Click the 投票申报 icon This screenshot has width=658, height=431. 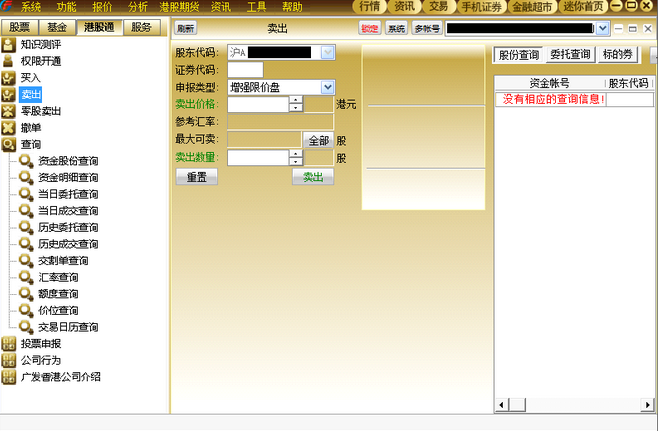pos(8,344)
